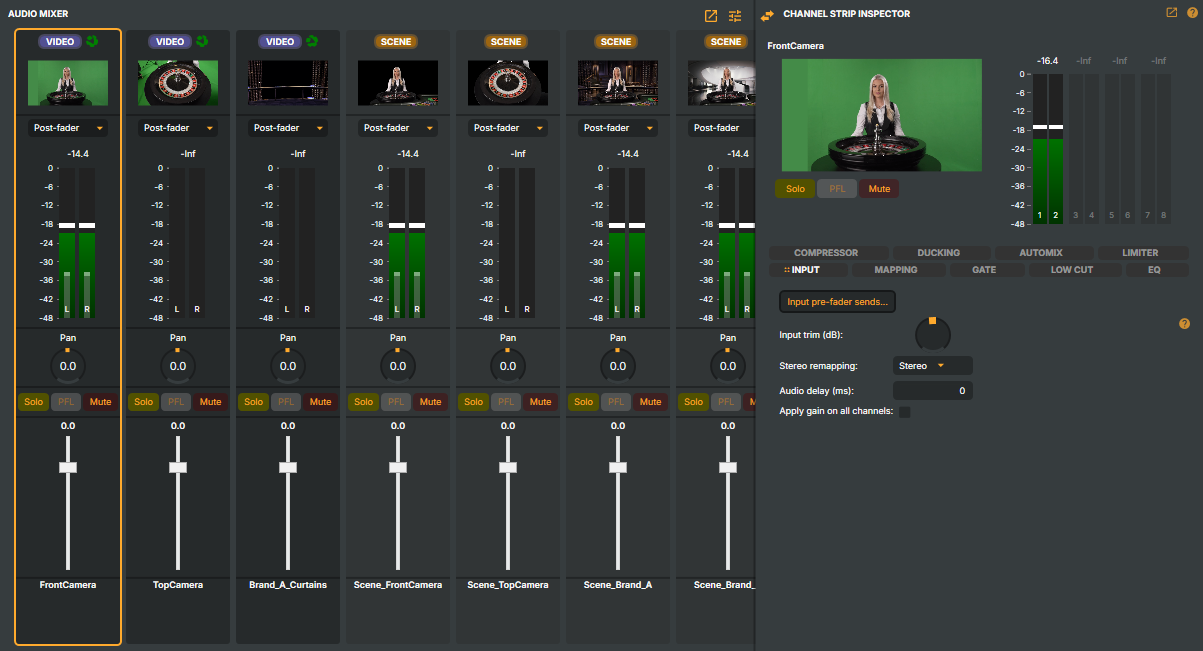Click the green refresh icon on Brand_A_Curtains strip

[313, 41]
